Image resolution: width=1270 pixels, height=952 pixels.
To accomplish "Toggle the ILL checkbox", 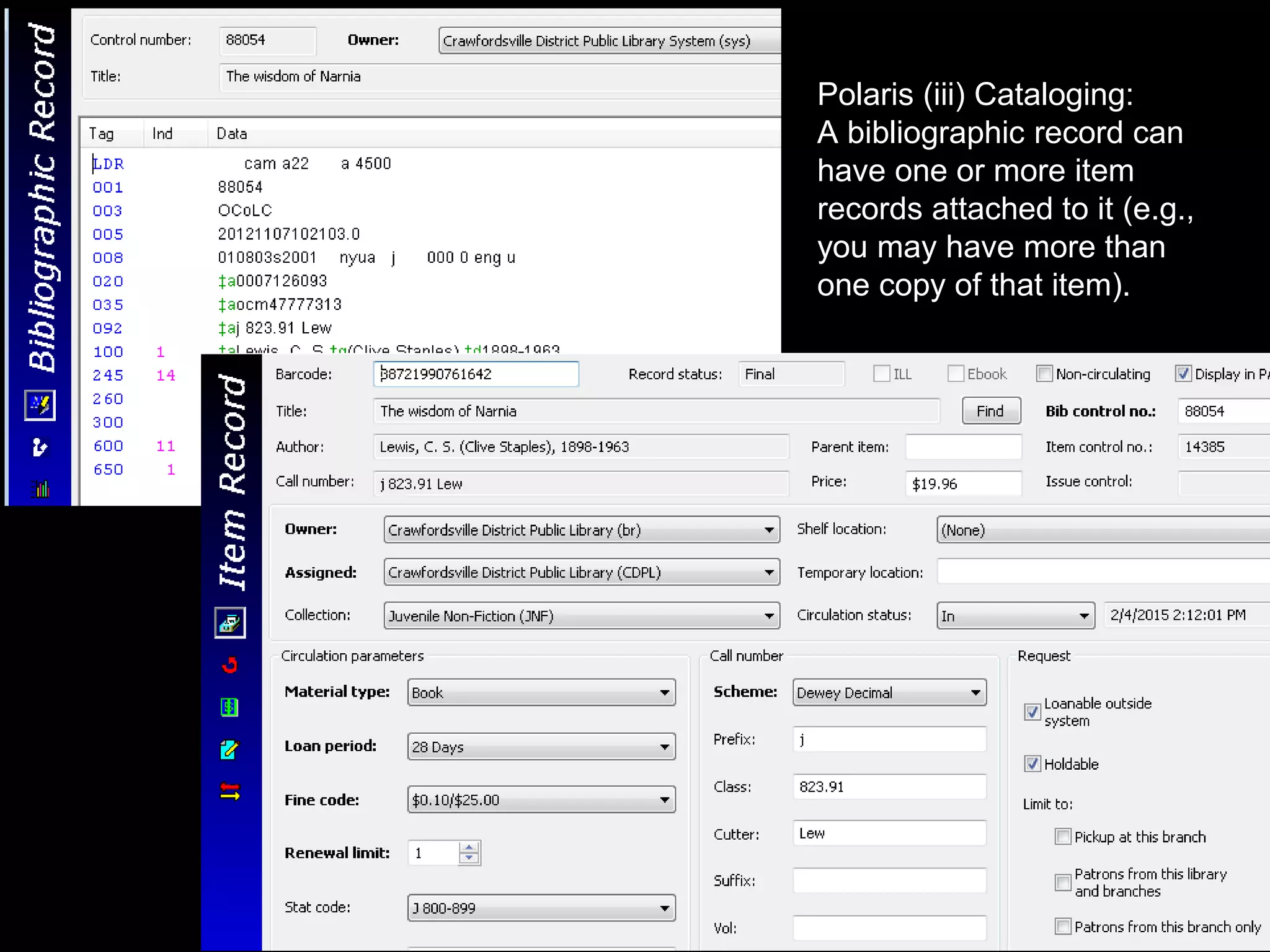I will point(881,374).
